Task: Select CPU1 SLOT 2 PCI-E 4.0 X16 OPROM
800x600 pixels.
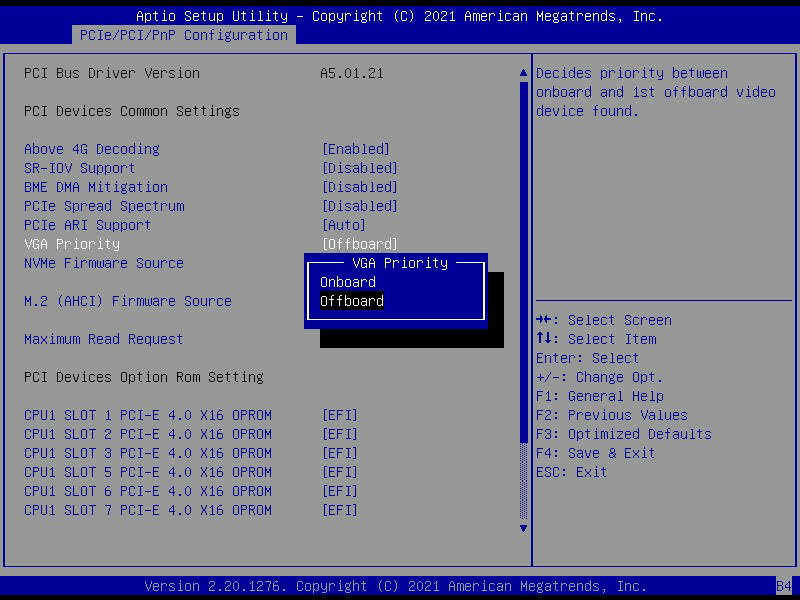Action: click(148, 434)
